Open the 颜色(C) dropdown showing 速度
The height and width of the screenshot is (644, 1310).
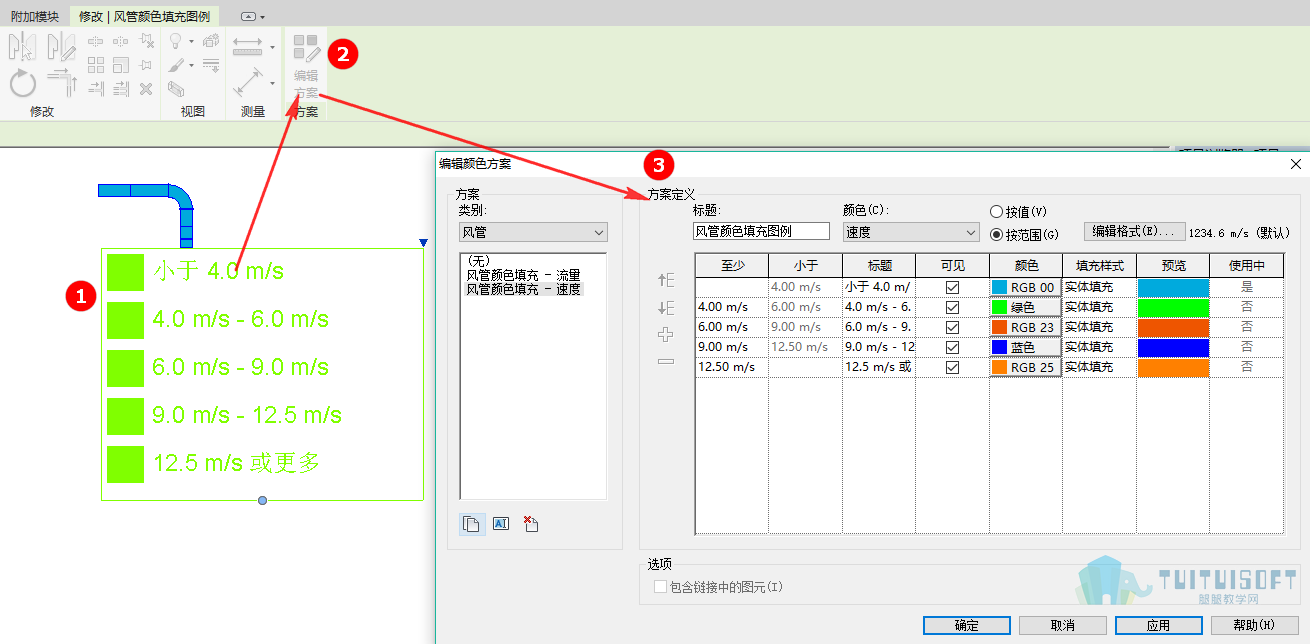[x=910, y=232]
